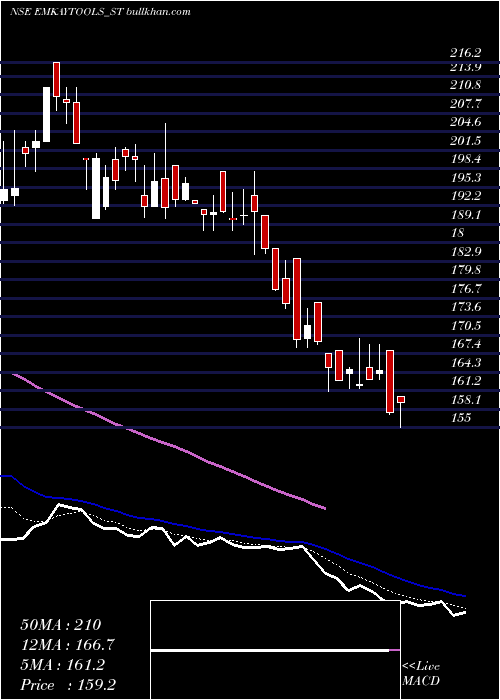
Task: Click the Price : 159.2 readout
Action: pyautogui.click(x=68, y=685)
